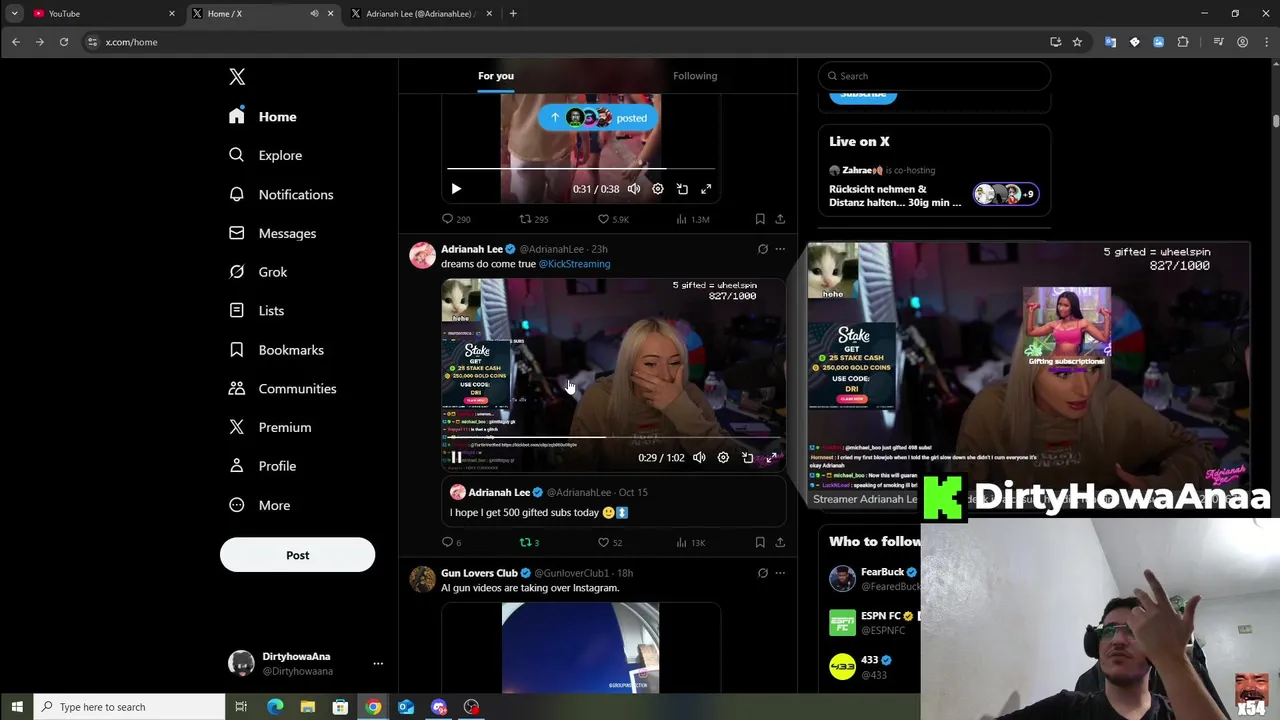Open Messages in sidebar
This screenshot has height=720, width=1280.
pos(272,233)
